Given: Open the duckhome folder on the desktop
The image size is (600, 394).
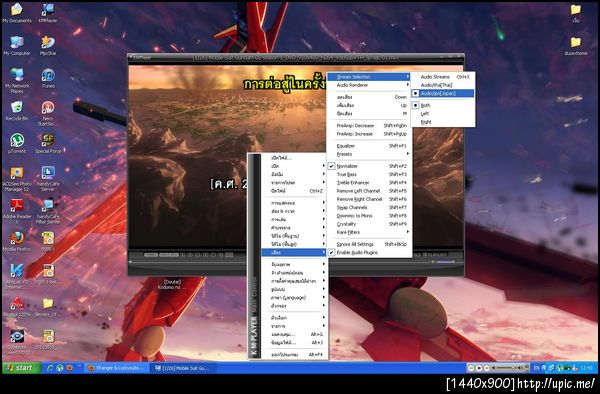Looking at the screenshot, I should pyautogui.click(x=576, y=46).
